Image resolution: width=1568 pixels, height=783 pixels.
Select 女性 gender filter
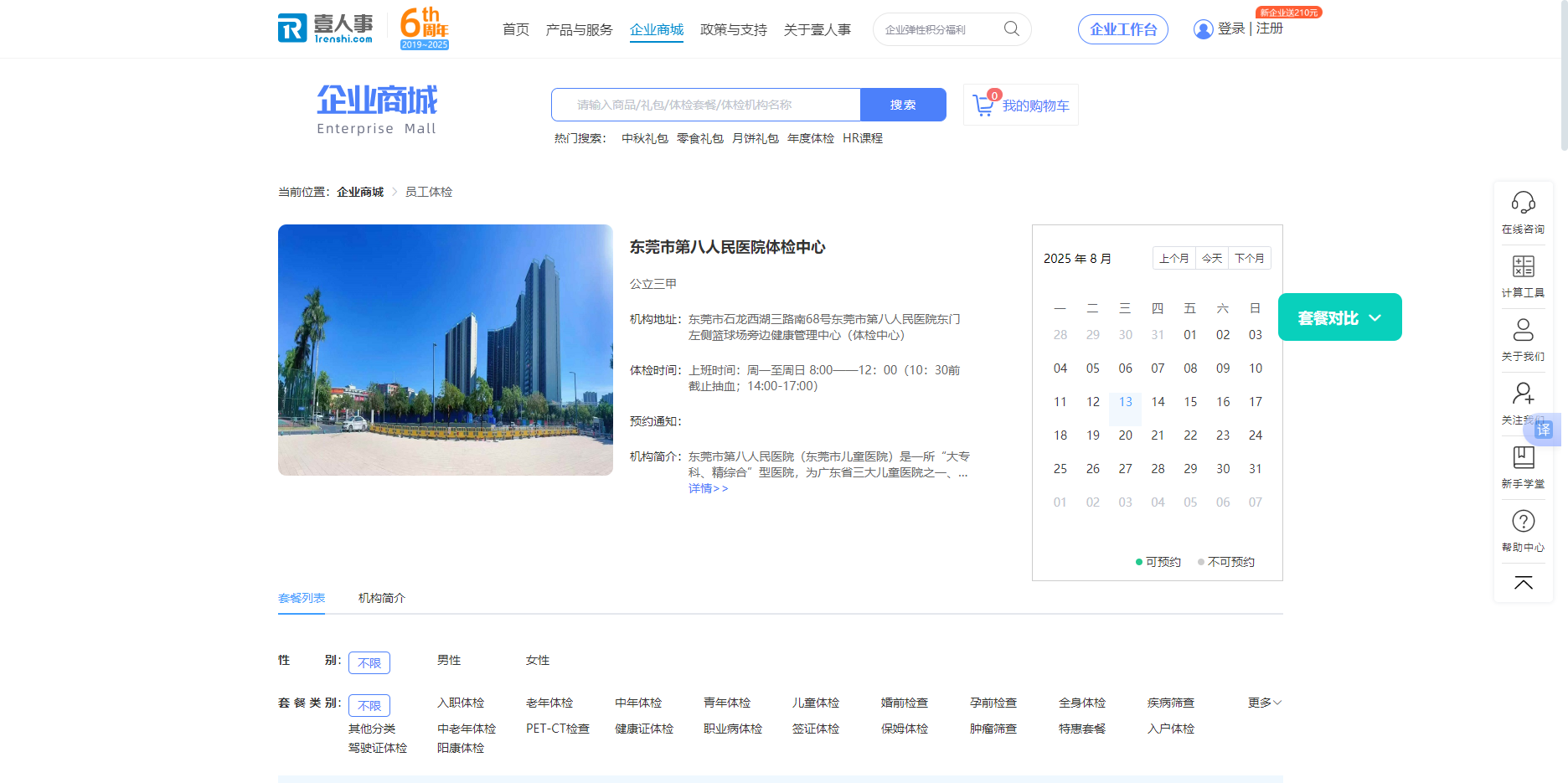538,660
